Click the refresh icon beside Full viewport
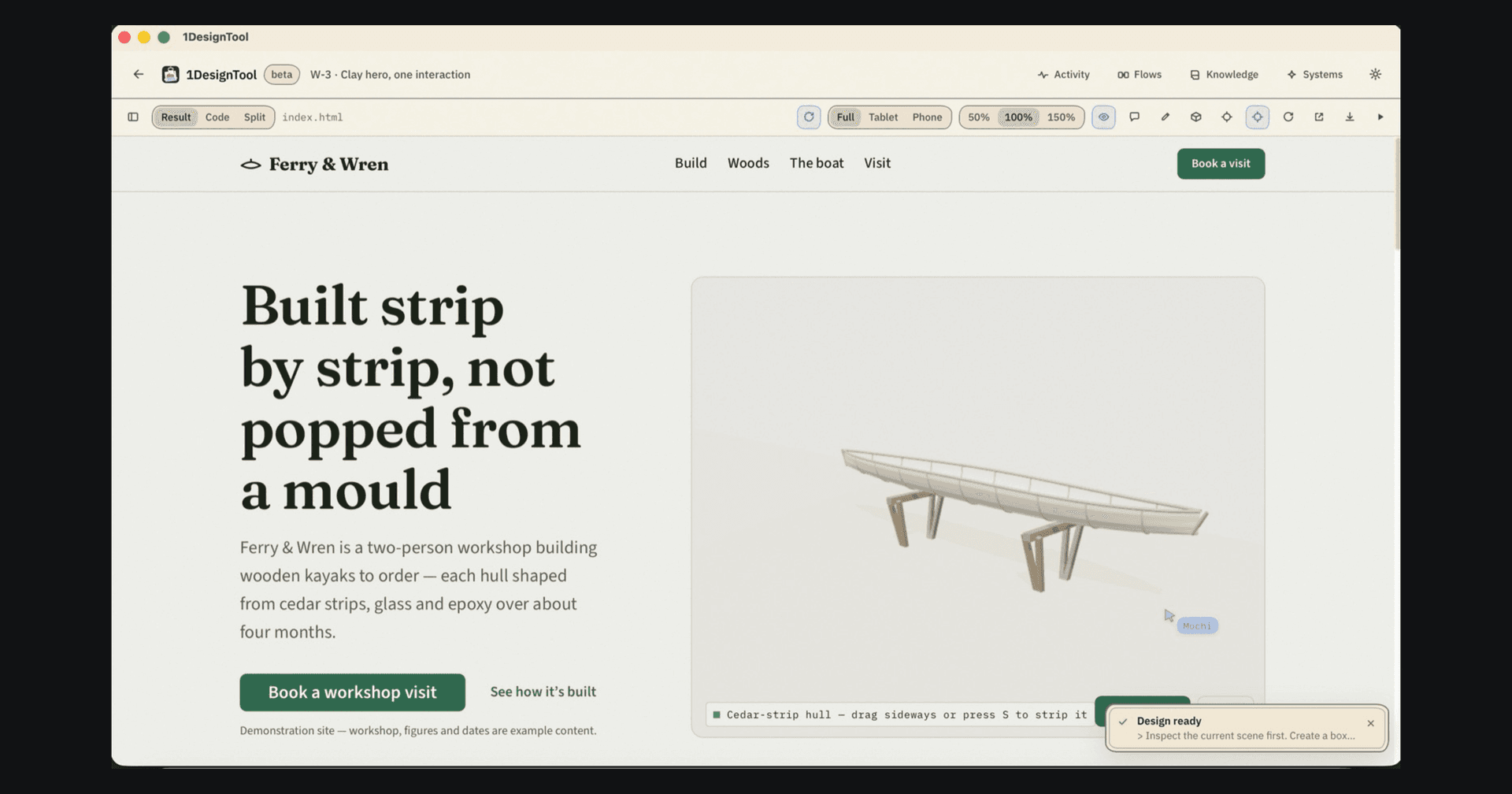Image resolution: width=1512 pixels, height=794 pixels. tap(809, 117)
